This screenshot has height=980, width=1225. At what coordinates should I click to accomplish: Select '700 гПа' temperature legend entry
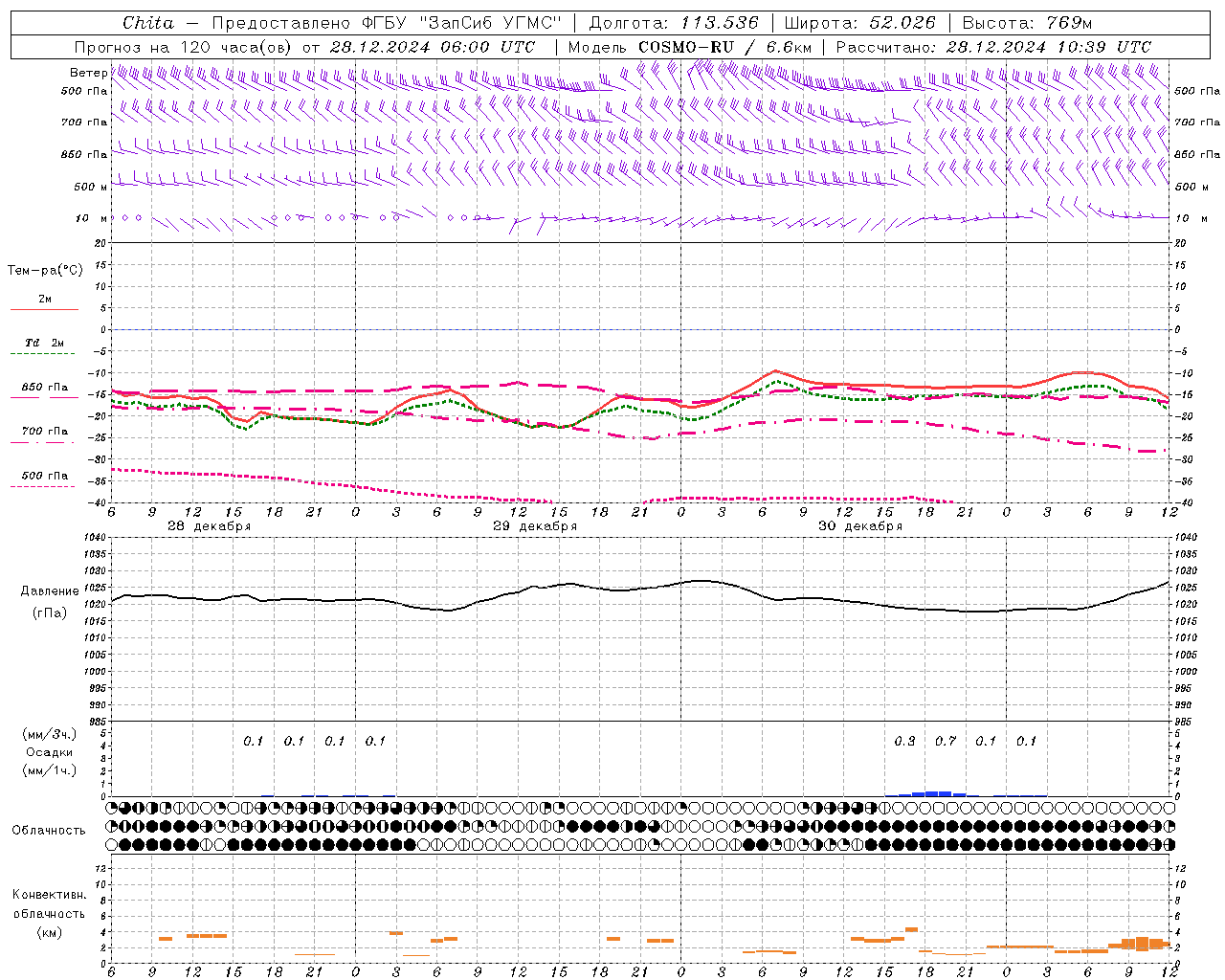pyautogui.click(x=45, y=432)
